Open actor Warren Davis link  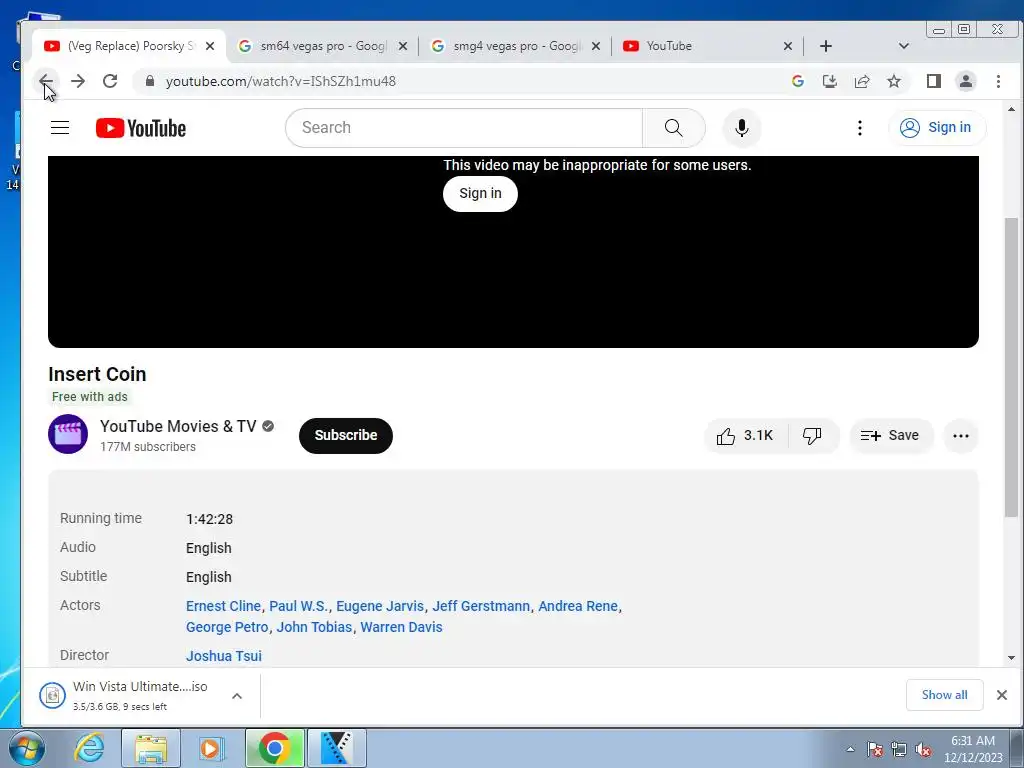coord(402,627)
